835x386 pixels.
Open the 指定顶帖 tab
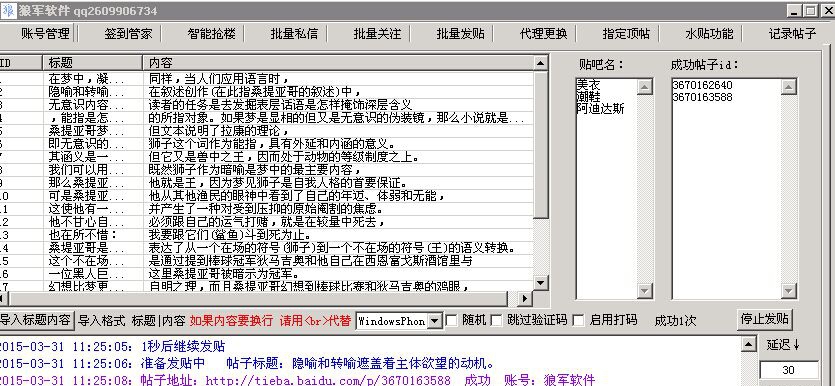pos(626,34)
